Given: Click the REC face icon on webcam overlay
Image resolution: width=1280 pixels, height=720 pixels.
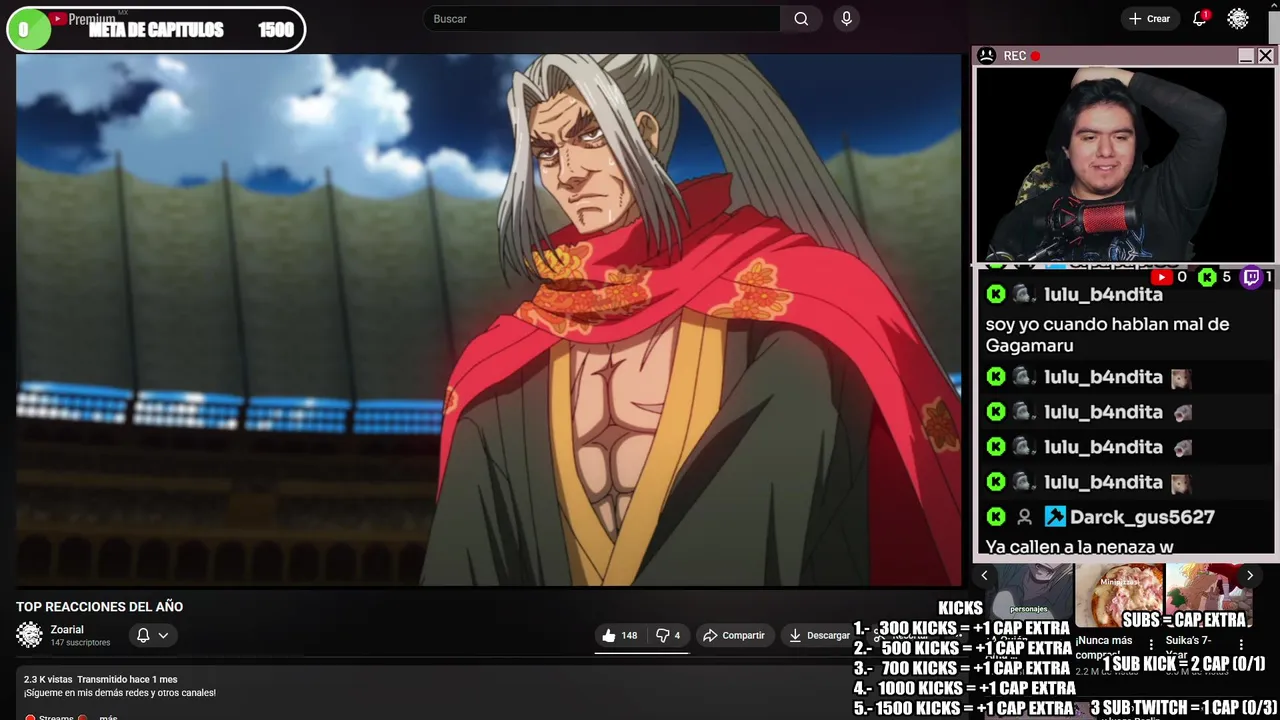Looking at the screenshot, I should point(987,56).
